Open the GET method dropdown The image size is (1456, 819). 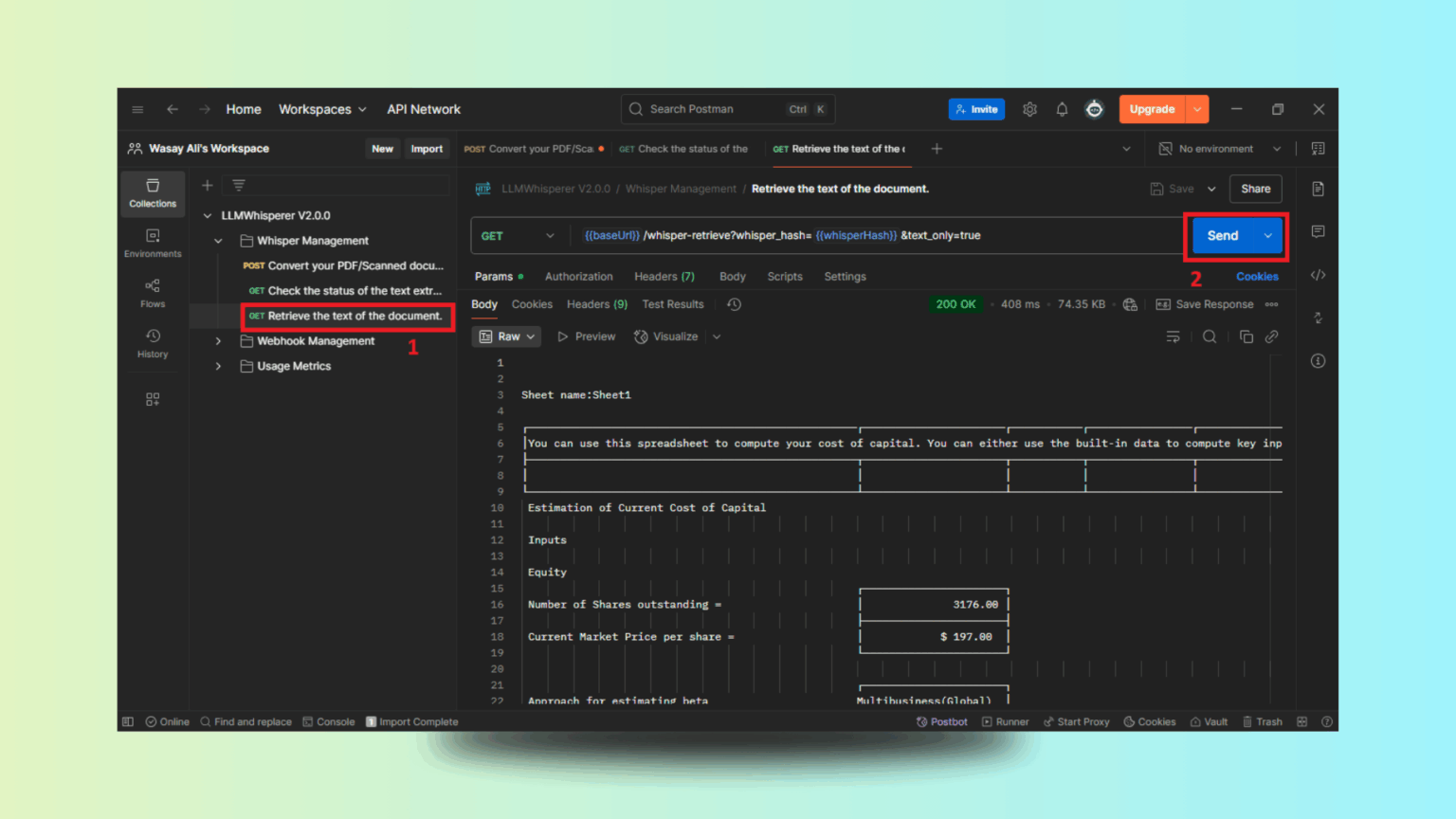pyautogui.click(x=518, y=235)
